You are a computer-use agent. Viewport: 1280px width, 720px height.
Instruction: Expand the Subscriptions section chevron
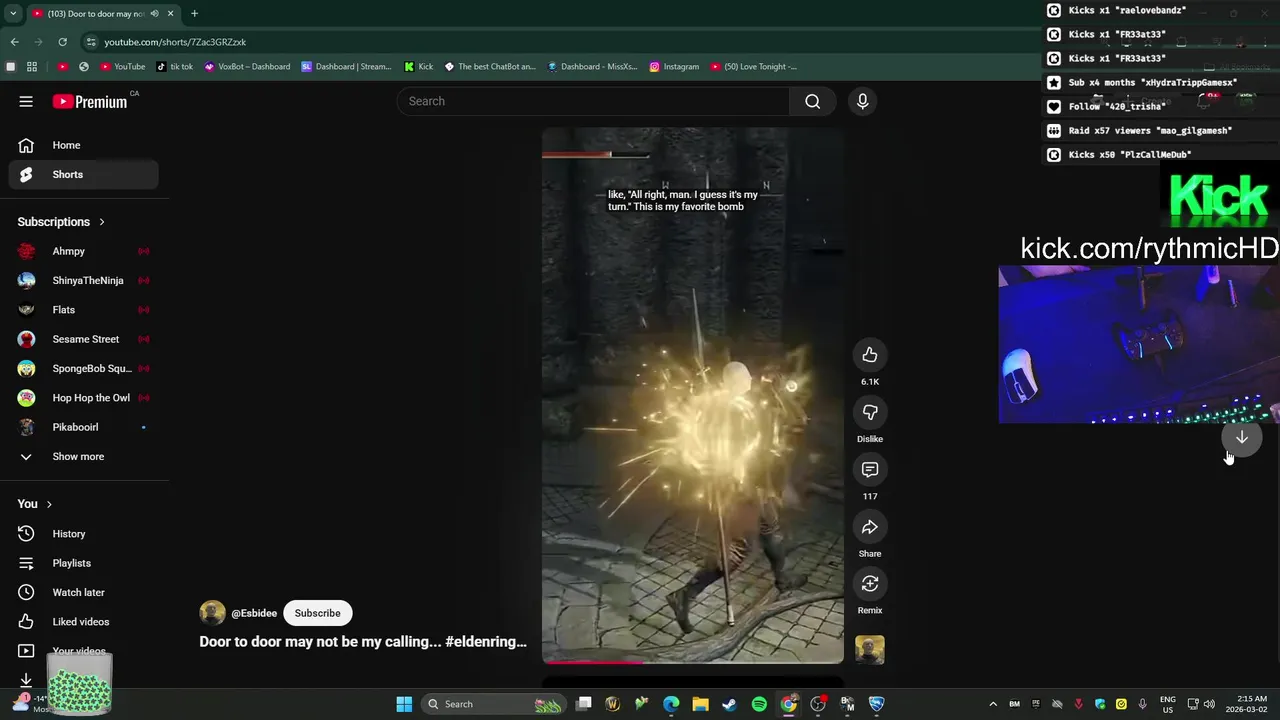101,222
